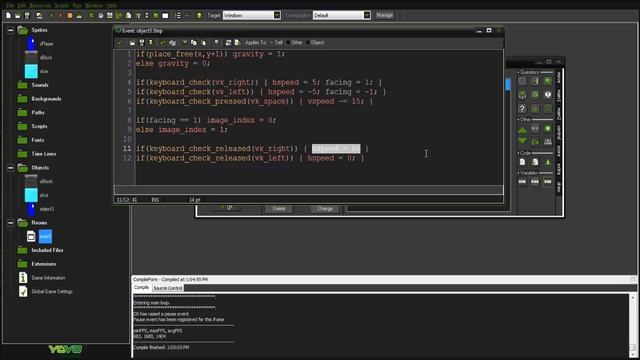Click the Exit Event icon in Other section
Image resolution: width=640 pixels, height=360 pixels.
click(x=548, y=129)
